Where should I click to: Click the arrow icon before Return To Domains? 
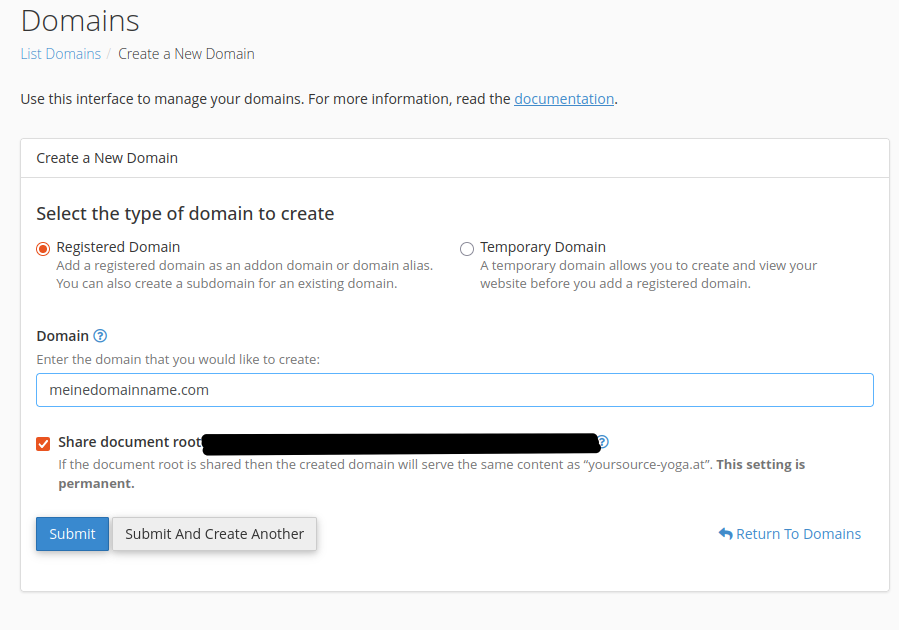[725, 534]
